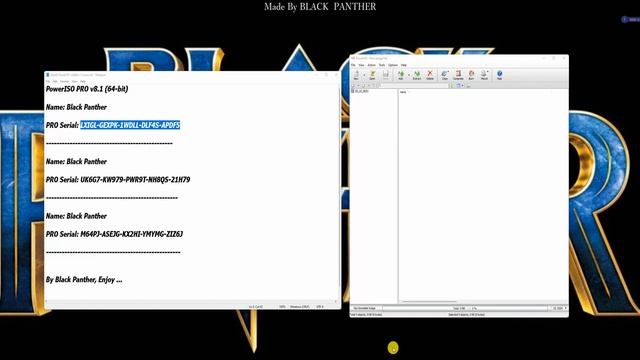
Task: Click the Mount icon in PowerISO
Action: tap(484, 75)
